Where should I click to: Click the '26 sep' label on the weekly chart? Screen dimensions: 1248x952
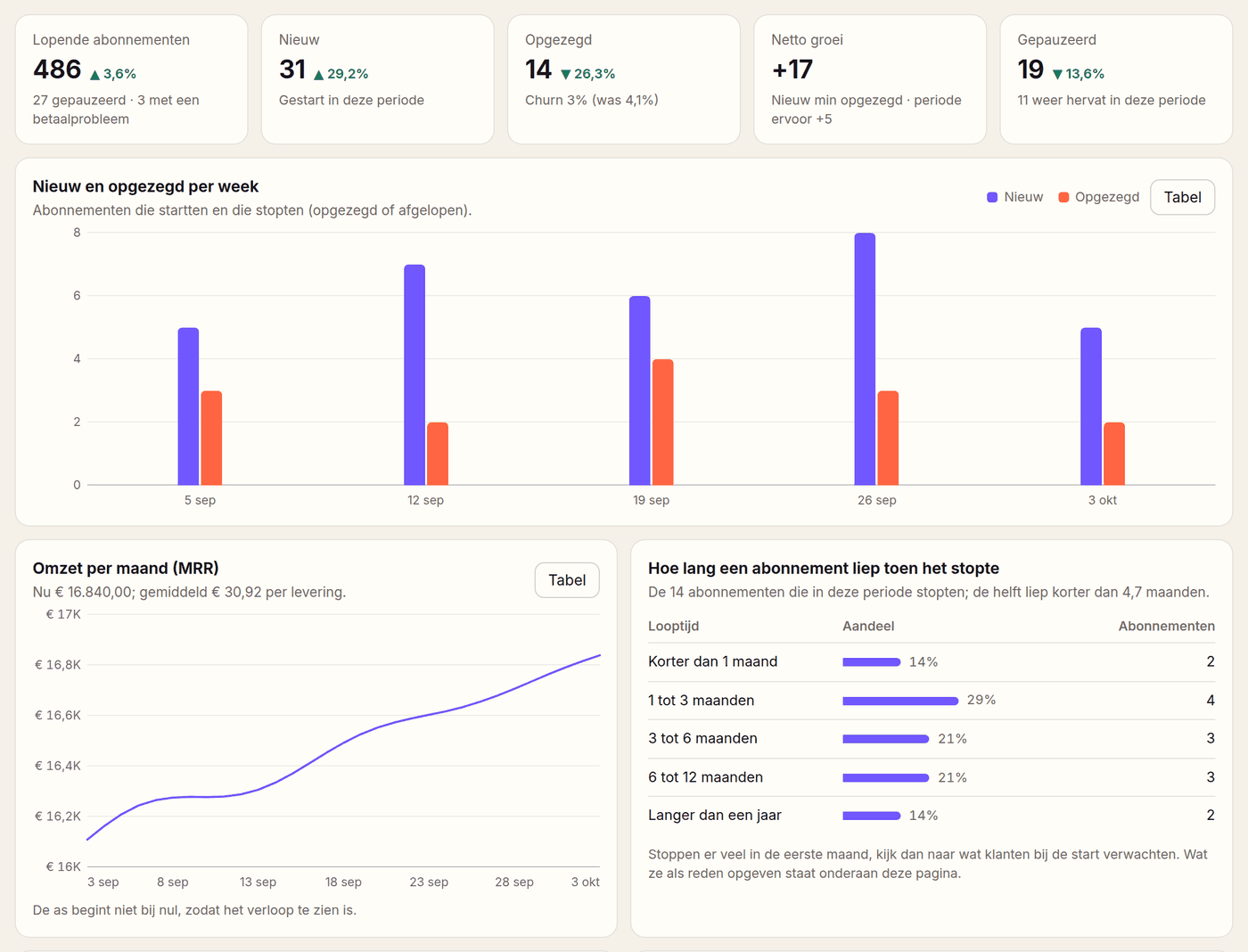pos(877,500)
